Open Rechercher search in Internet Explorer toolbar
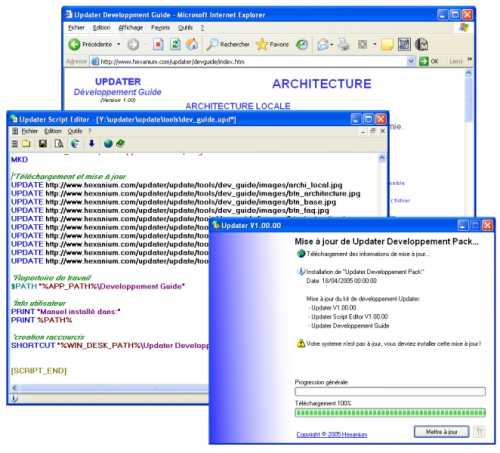This screenshot has height=453, width=500. click(228, 44)
